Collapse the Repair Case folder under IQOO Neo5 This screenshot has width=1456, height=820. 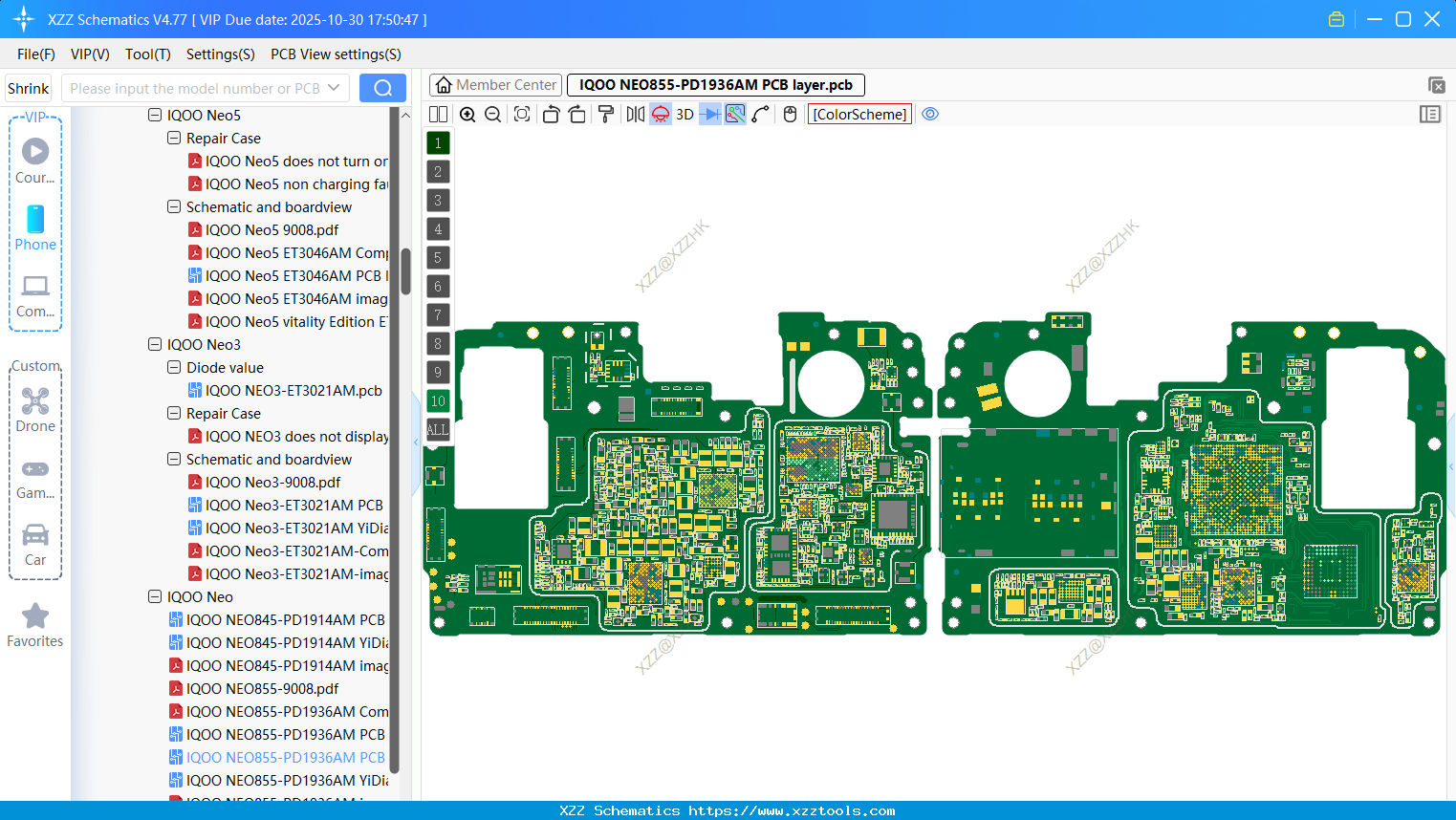pyautogui.click(x=173, y=138)
